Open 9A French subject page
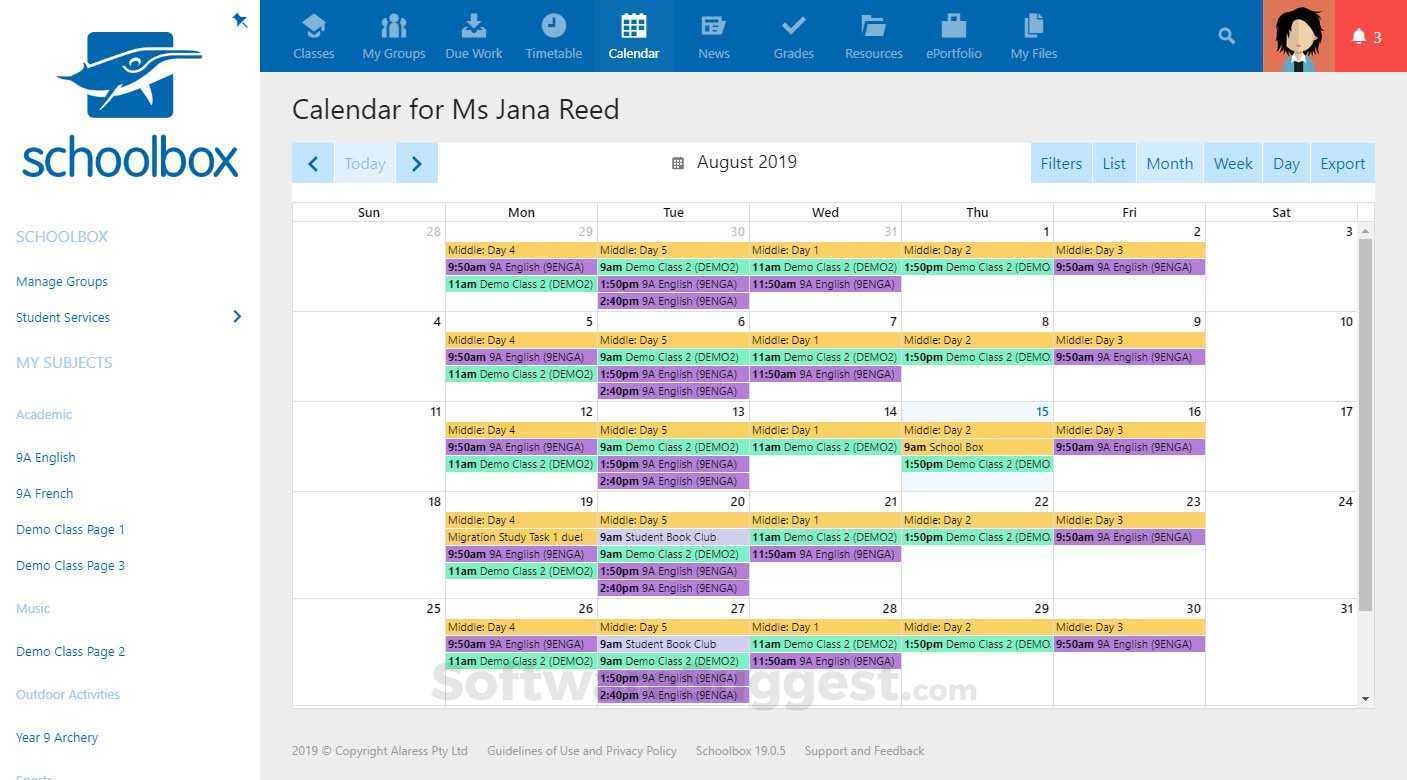The height and width of the screenshot is (780, 1407). (44, 493)
